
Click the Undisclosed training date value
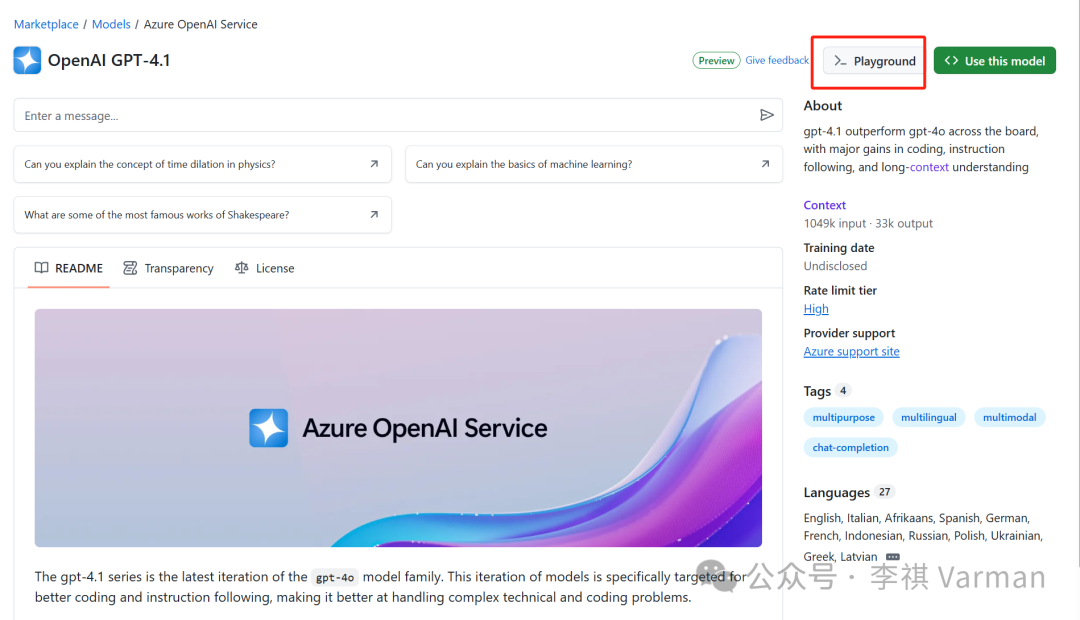pos(835,266)
